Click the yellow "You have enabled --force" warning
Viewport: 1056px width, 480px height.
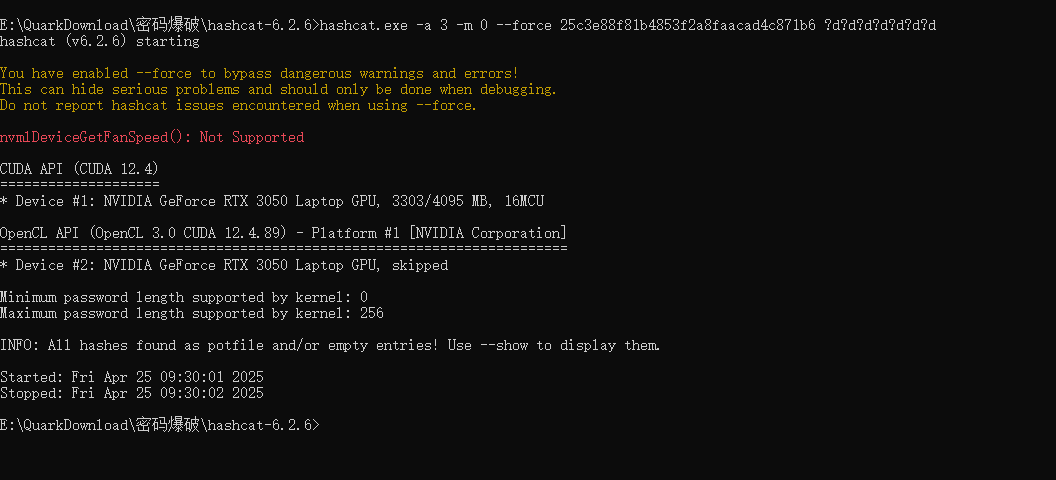(x=259, y=73)
